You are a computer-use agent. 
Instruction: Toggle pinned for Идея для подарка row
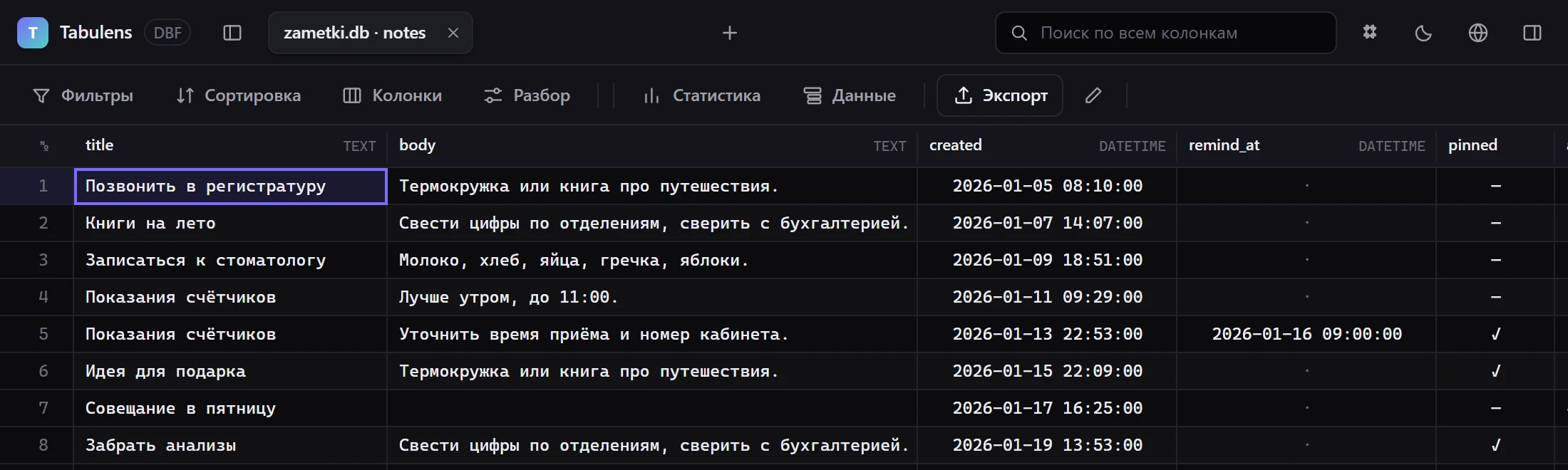click(1495, 371)
